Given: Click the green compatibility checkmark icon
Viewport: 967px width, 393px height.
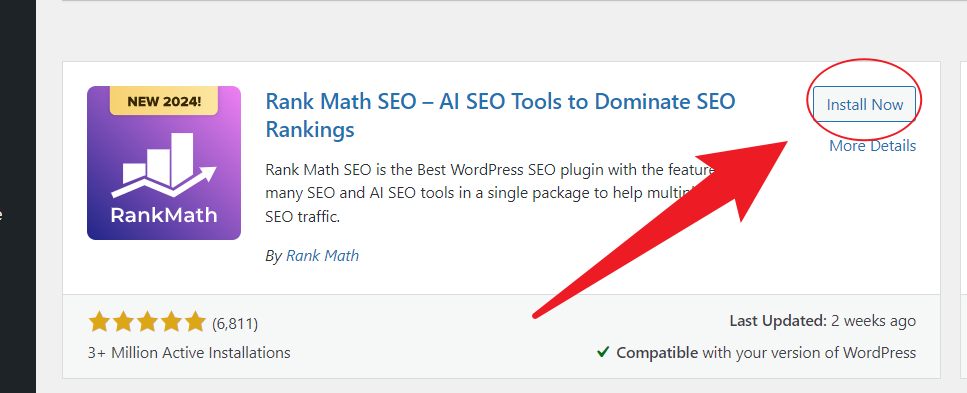Looking at the screenshot, I should point(603,352).
